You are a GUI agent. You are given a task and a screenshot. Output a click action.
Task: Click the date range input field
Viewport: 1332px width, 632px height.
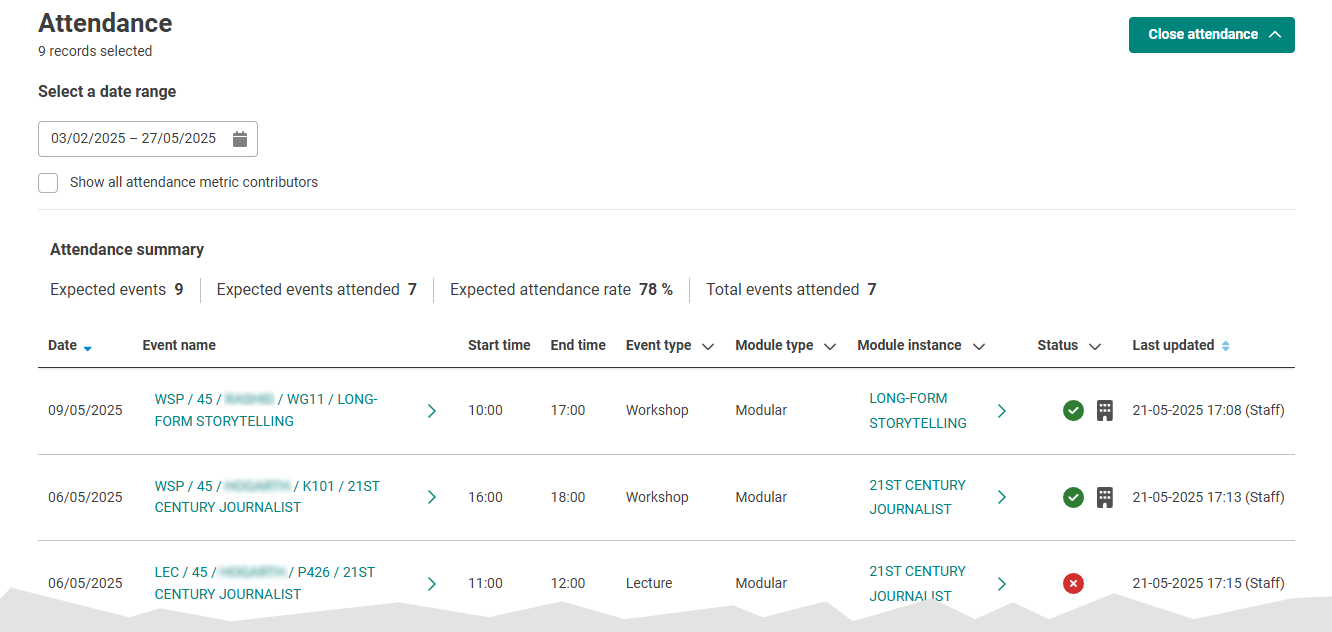pos(134,139)
